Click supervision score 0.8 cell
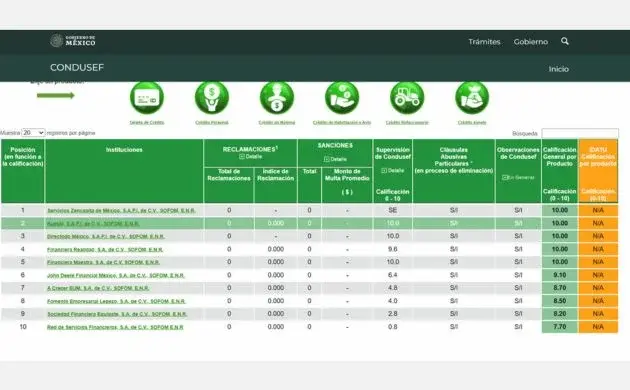630x390 pixels. point(393,327)
